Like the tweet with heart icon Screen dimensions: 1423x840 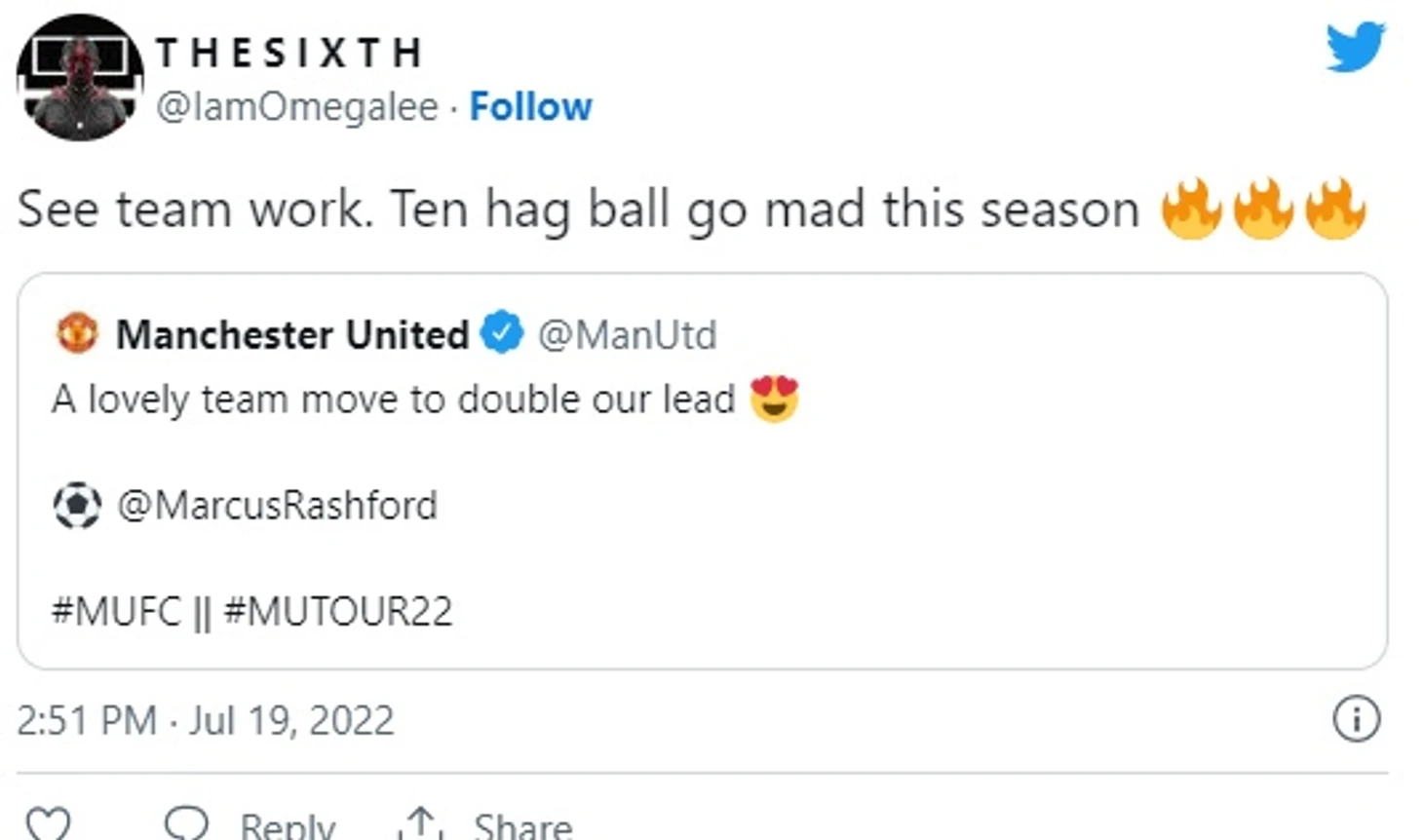47,824
